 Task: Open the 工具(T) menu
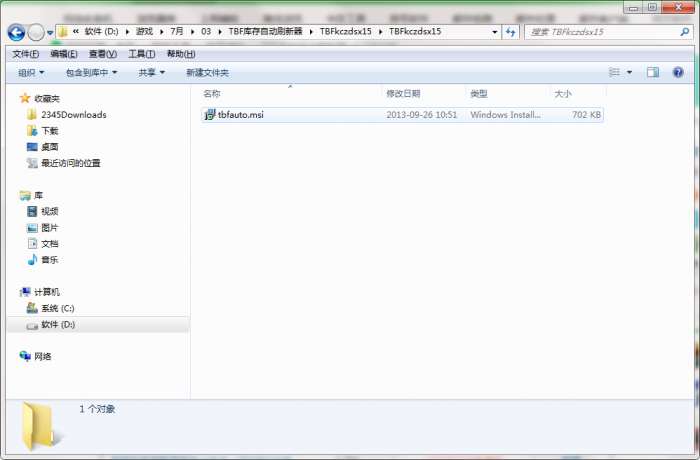pyautogui.click(x=142, y=54)
